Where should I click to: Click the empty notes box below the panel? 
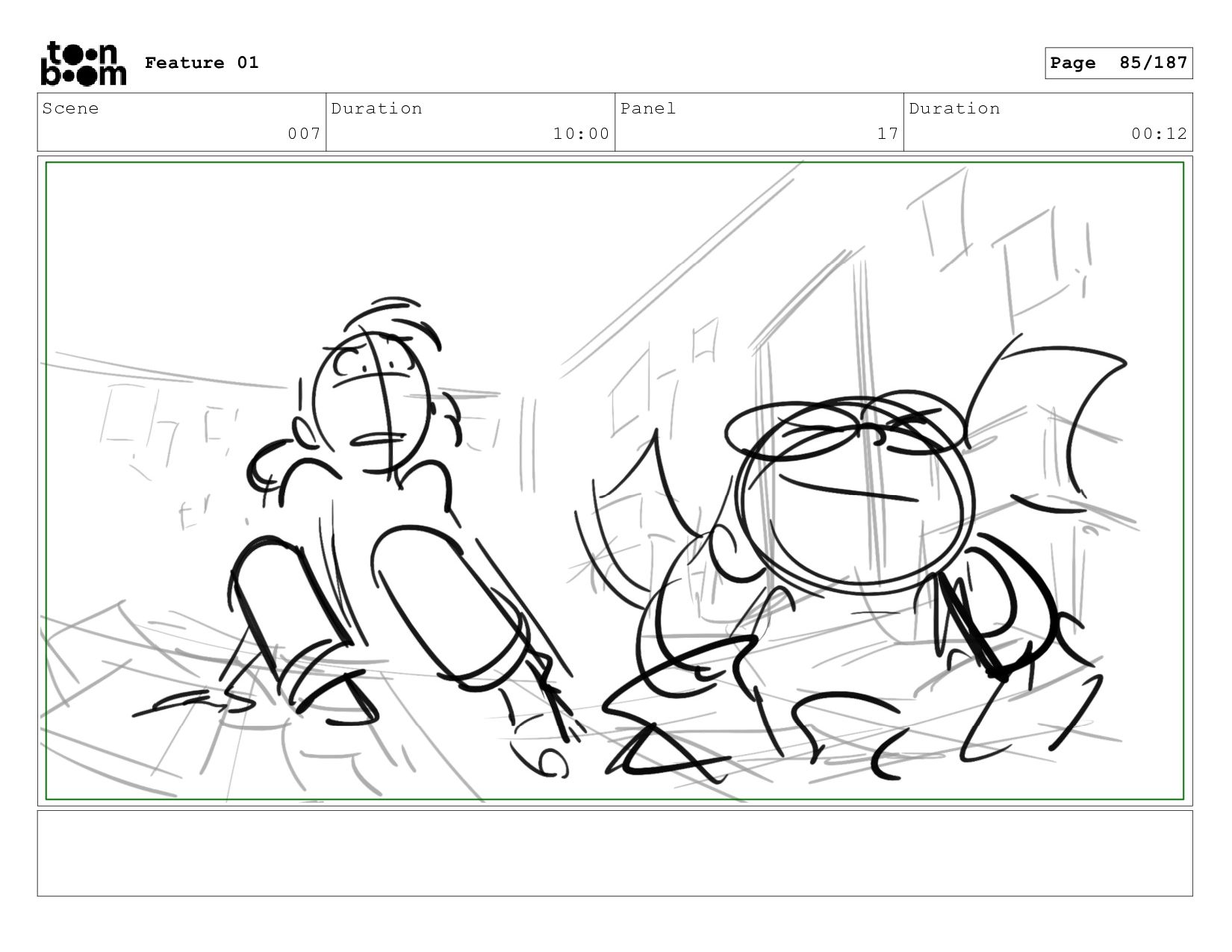point(615,853)
